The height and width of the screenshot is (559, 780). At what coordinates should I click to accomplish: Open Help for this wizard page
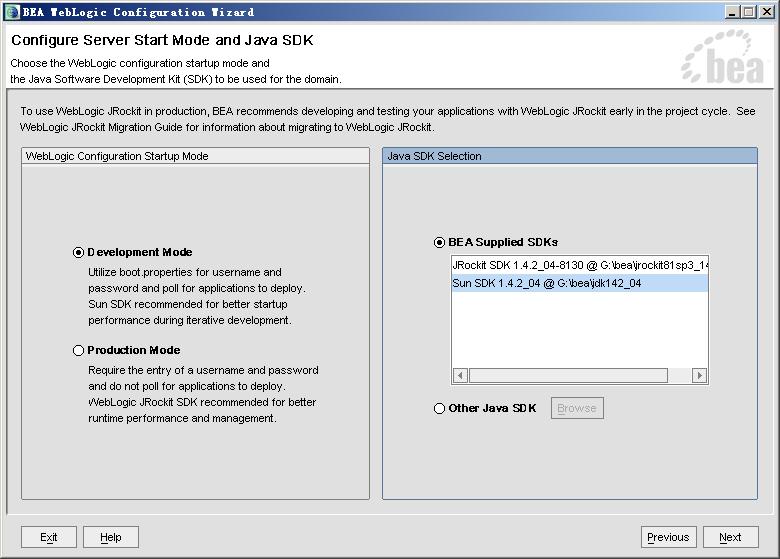(110, 537)
